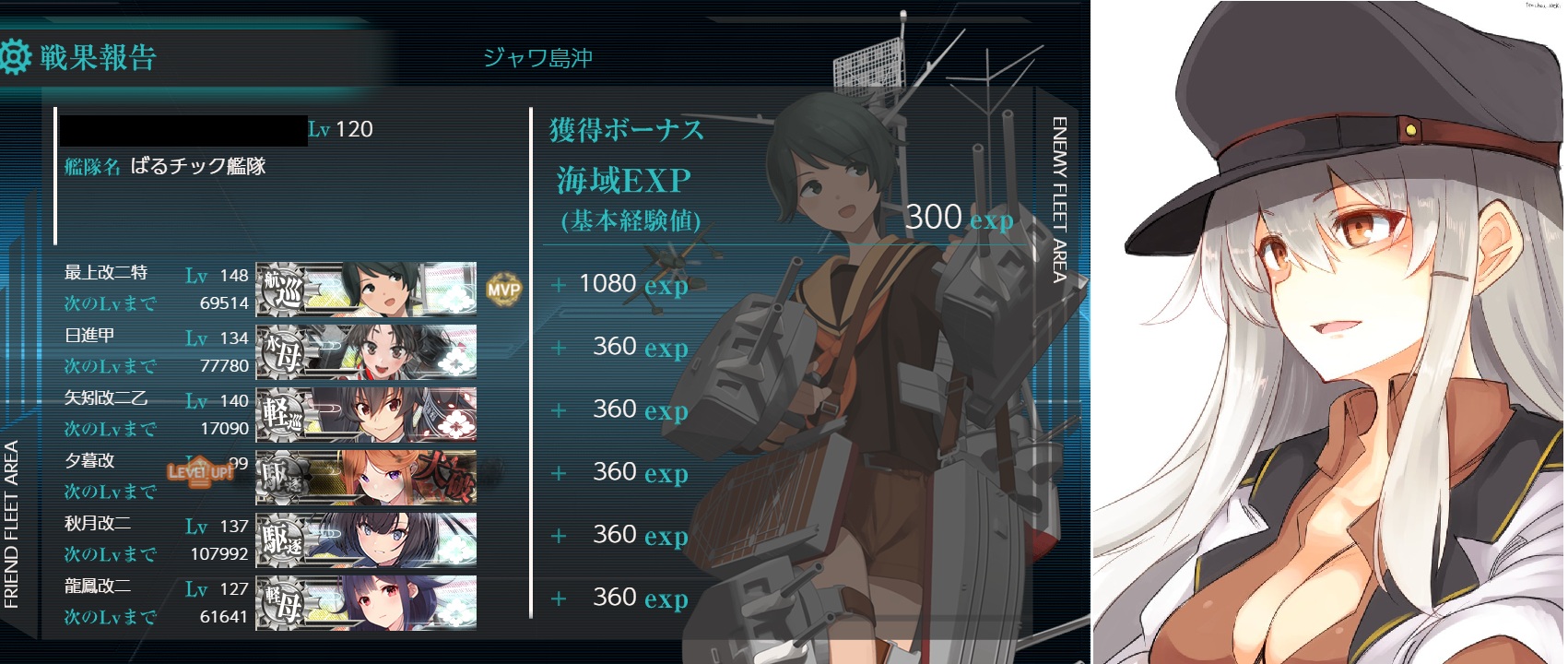1568x664 pixels.
Task: Click the ジャワ島沖 map name label
Action: click(x=537, y=58)
